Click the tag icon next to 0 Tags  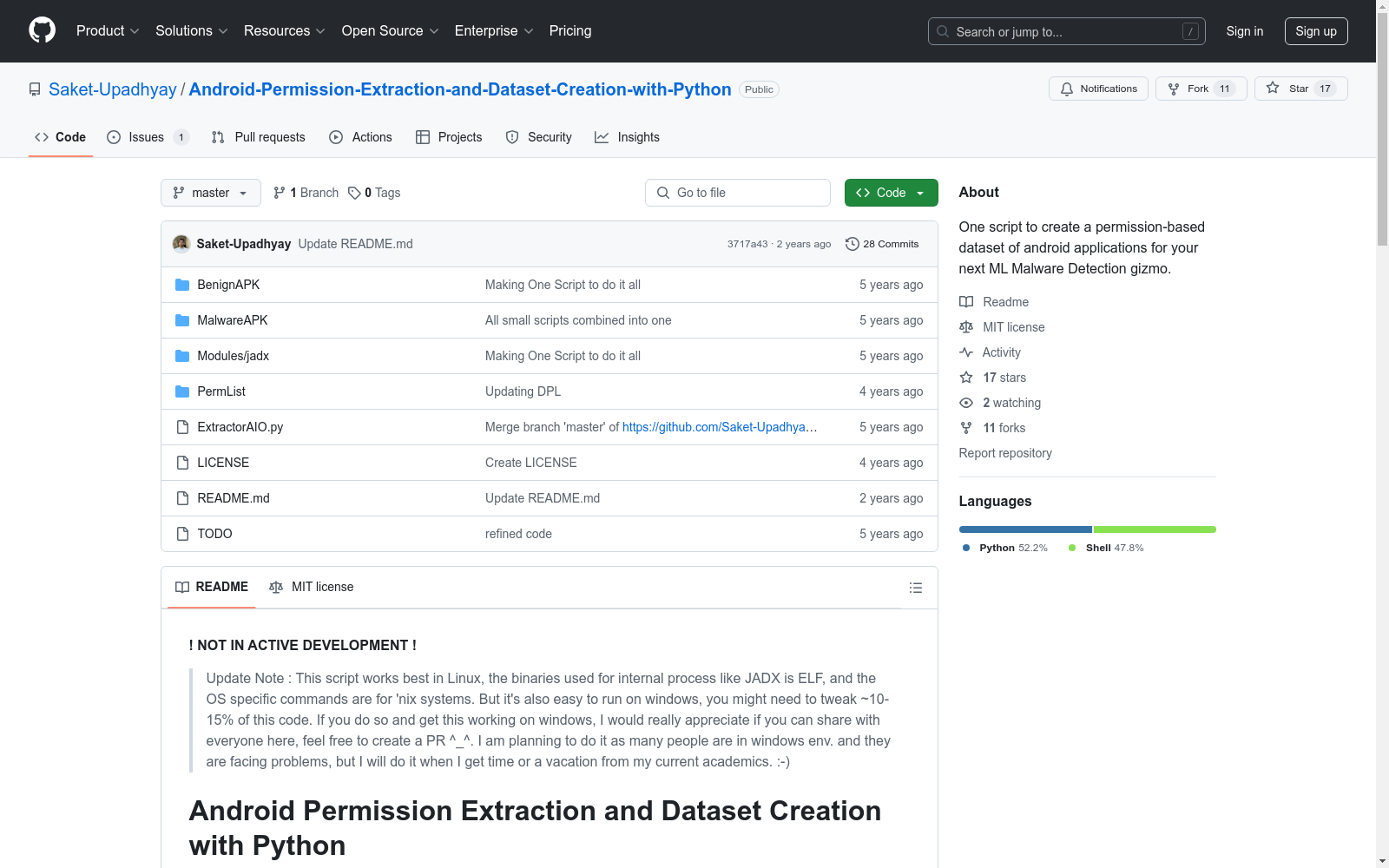tap(354, 193)
